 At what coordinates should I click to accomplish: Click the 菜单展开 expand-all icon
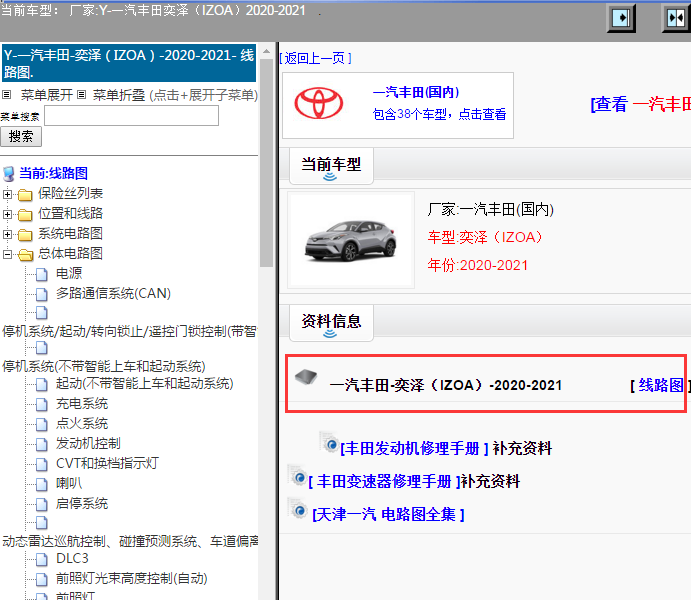pos(7,95)
